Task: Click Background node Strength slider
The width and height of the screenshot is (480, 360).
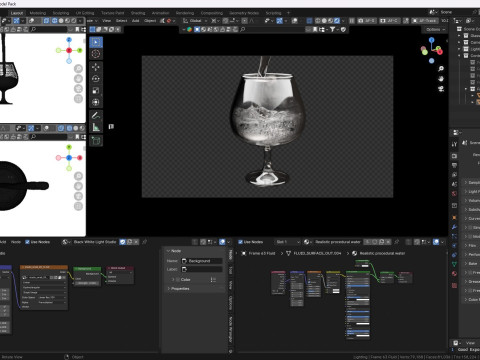Action: 87,283
